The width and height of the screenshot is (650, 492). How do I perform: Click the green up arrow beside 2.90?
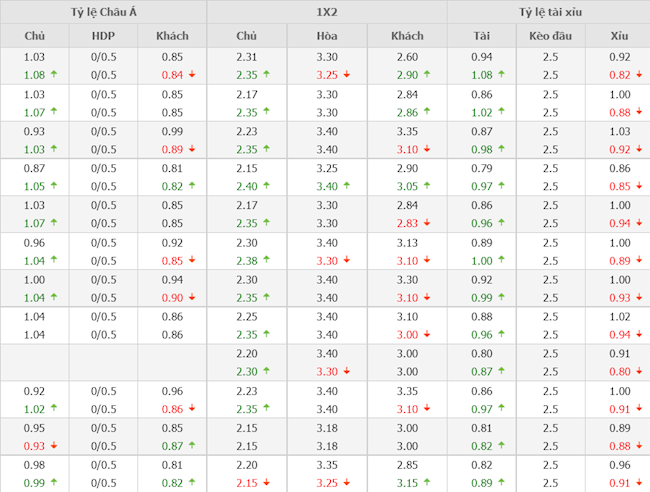[428, 75]
